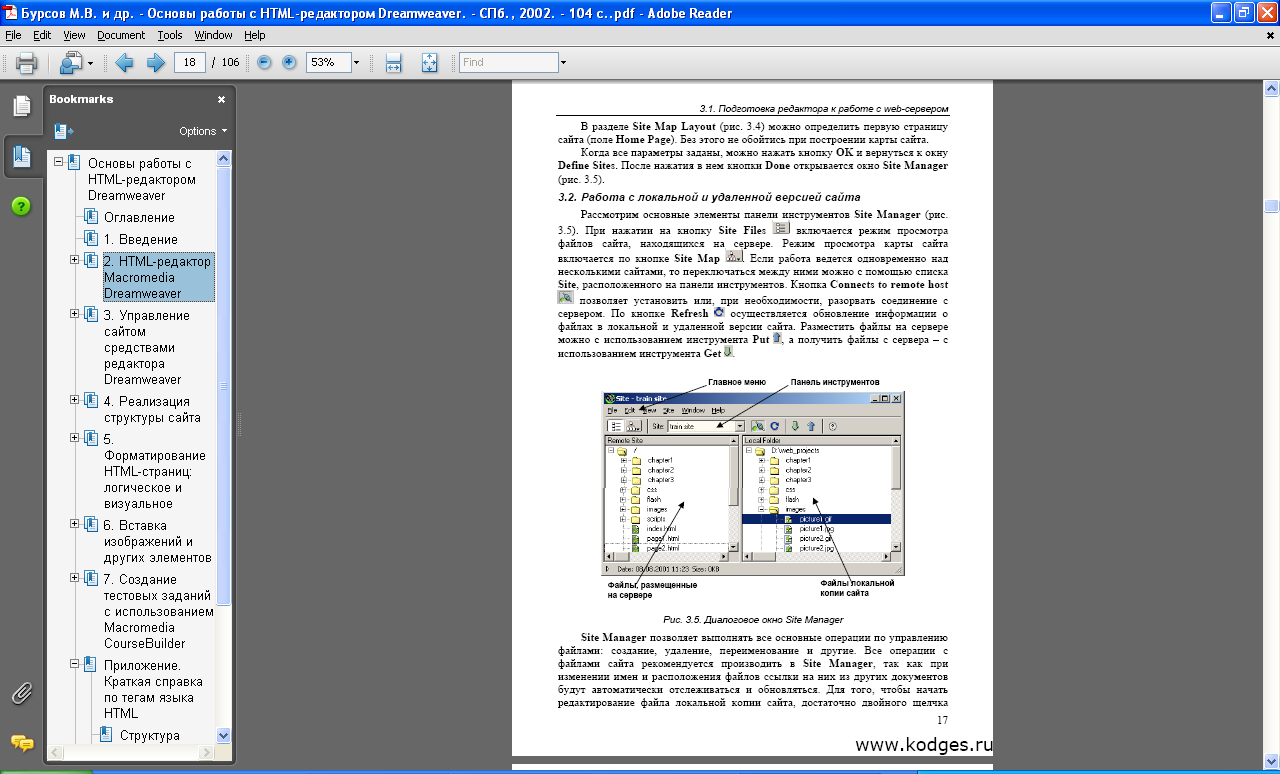Open the Pages panel icon in the sidebar
This screenshot has width=1280, height=774.
point(21,106)
